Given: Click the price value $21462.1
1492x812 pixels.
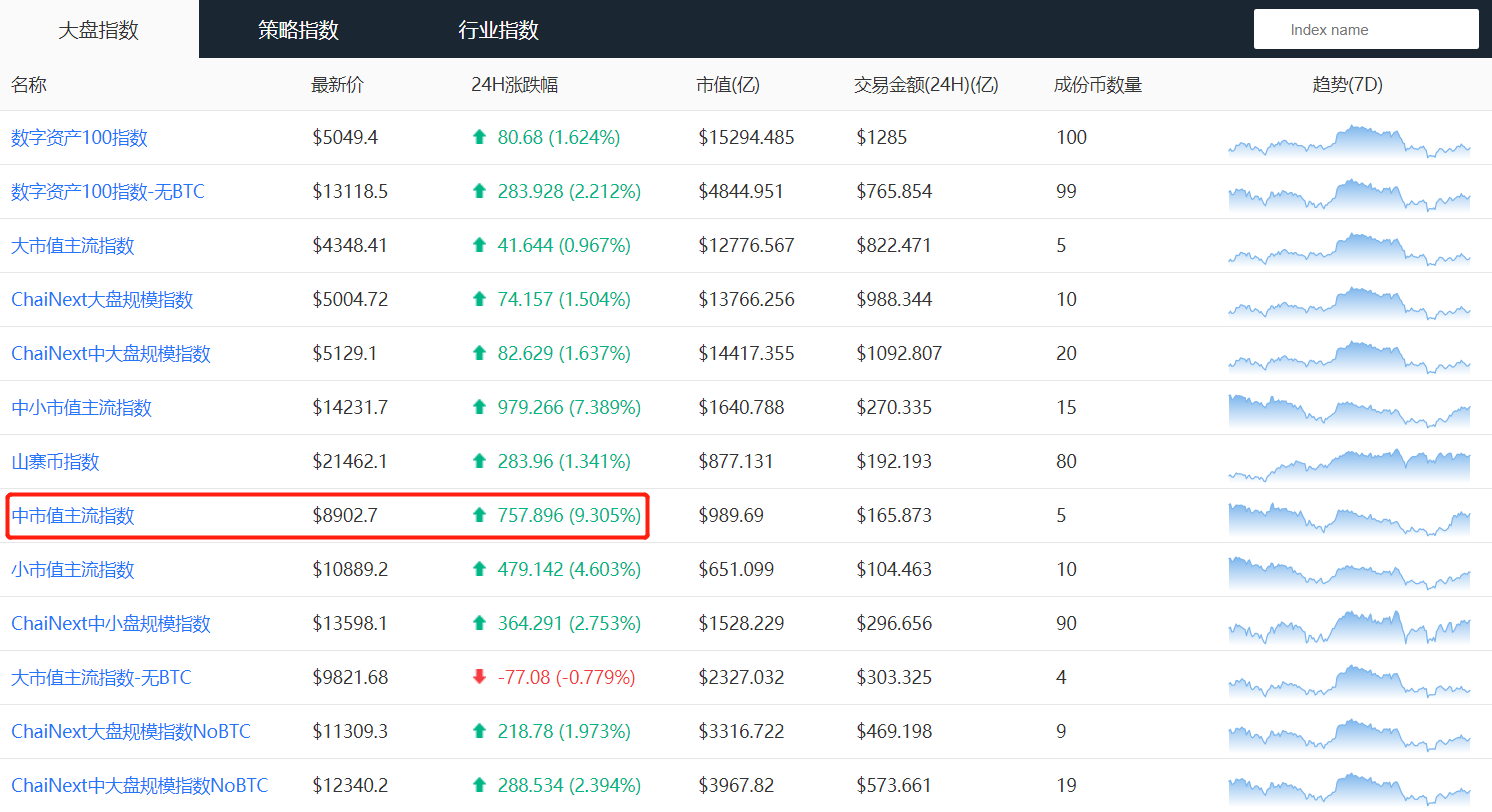Looking at the screenshot, I should coord(350,462).
